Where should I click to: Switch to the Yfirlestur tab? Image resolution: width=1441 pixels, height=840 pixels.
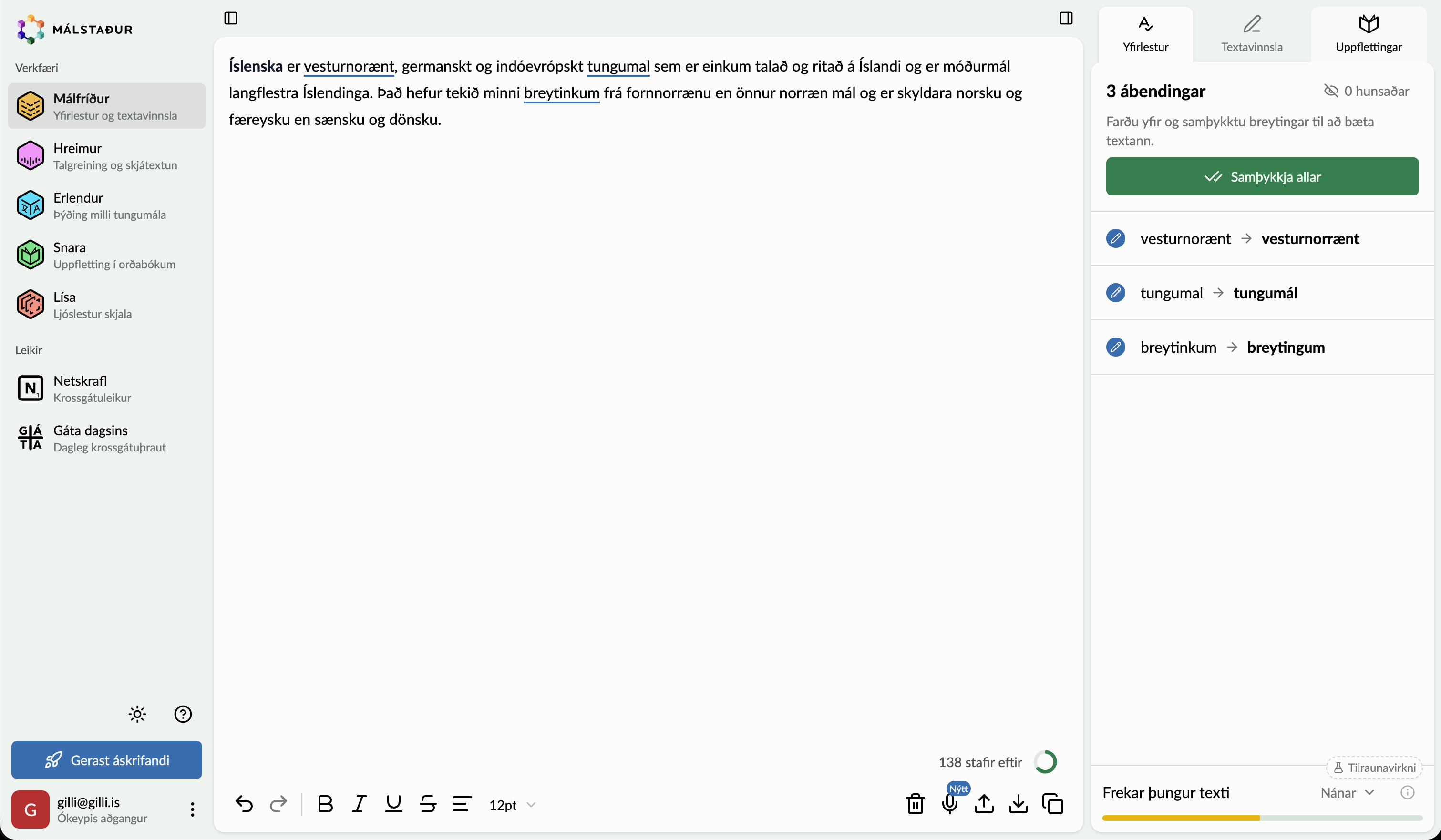(1145, 34)
